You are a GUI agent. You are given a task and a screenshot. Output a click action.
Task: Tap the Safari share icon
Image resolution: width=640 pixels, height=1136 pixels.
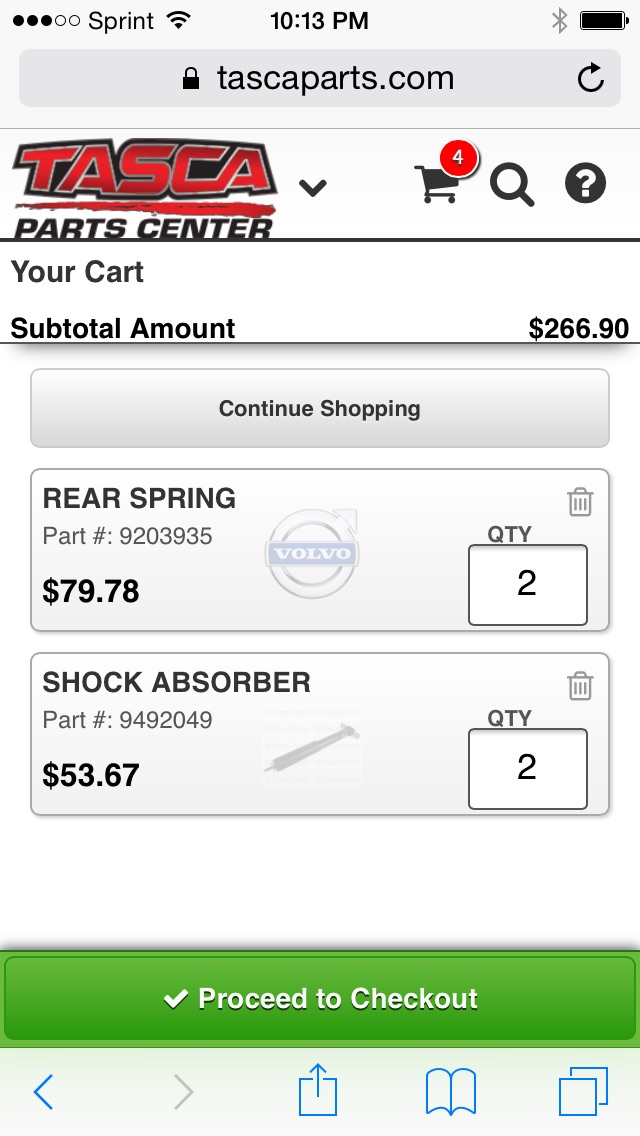320,1091
